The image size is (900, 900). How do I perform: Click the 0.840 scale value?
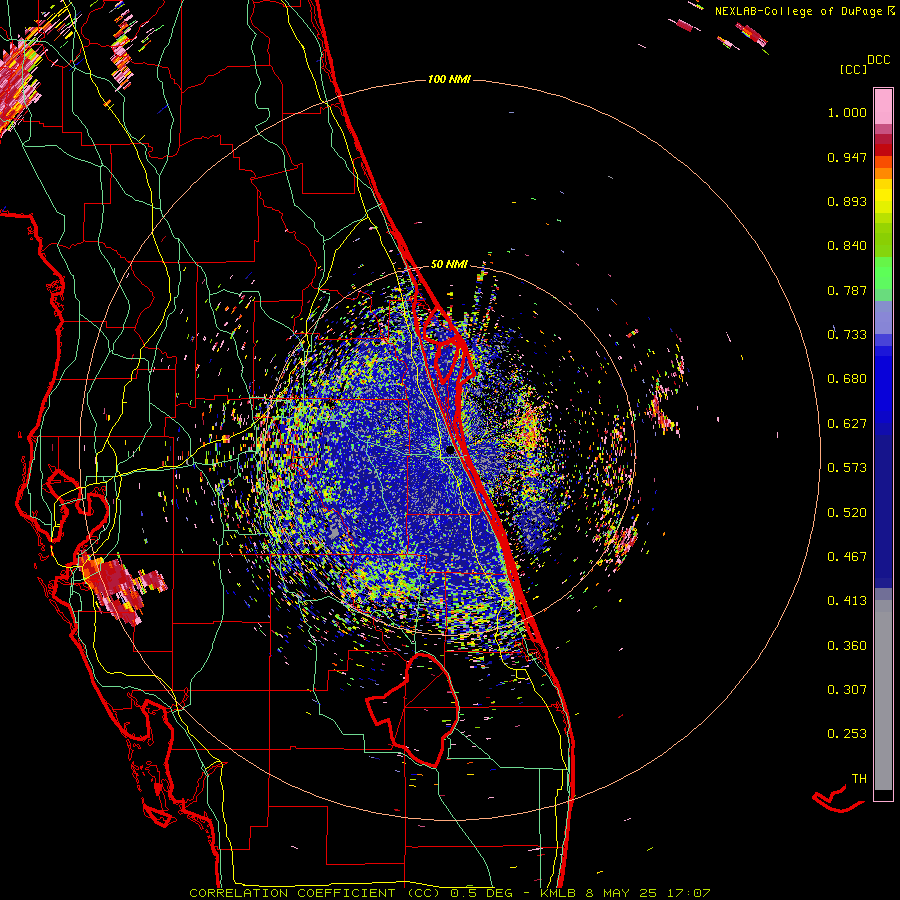coord(847,246)
